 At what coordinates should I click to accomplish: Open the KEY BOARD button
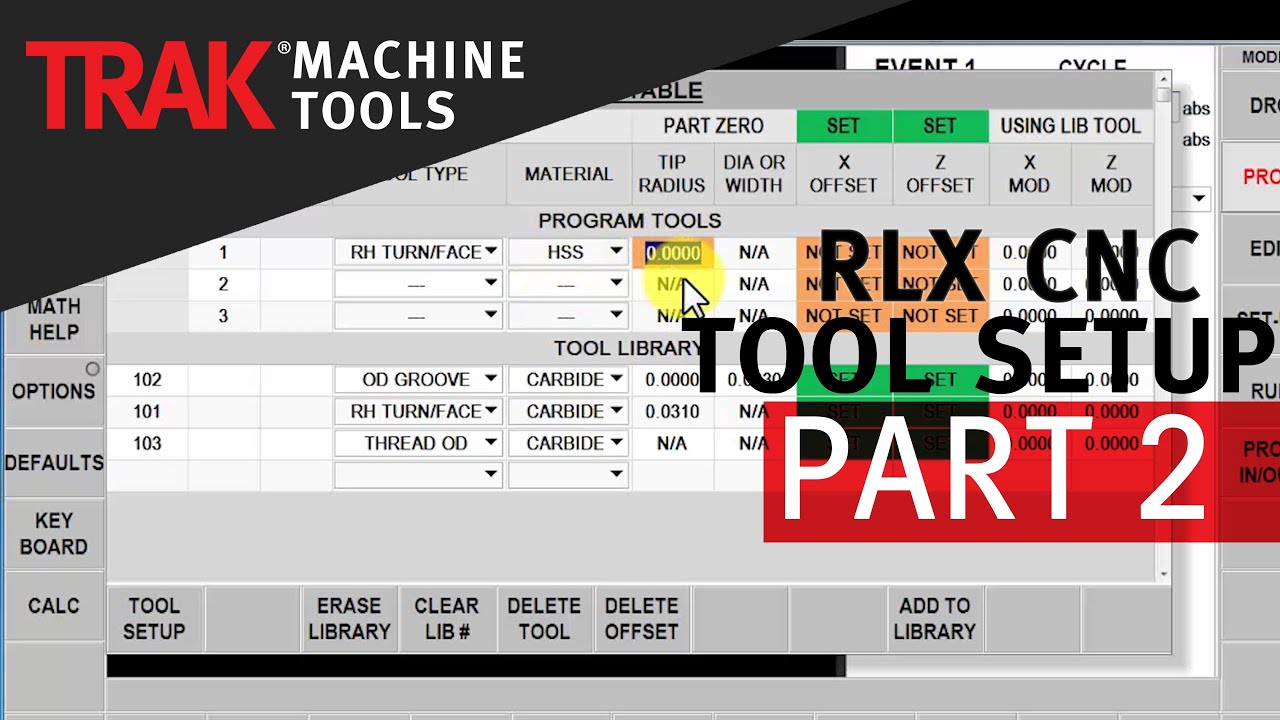coord(53,534)
